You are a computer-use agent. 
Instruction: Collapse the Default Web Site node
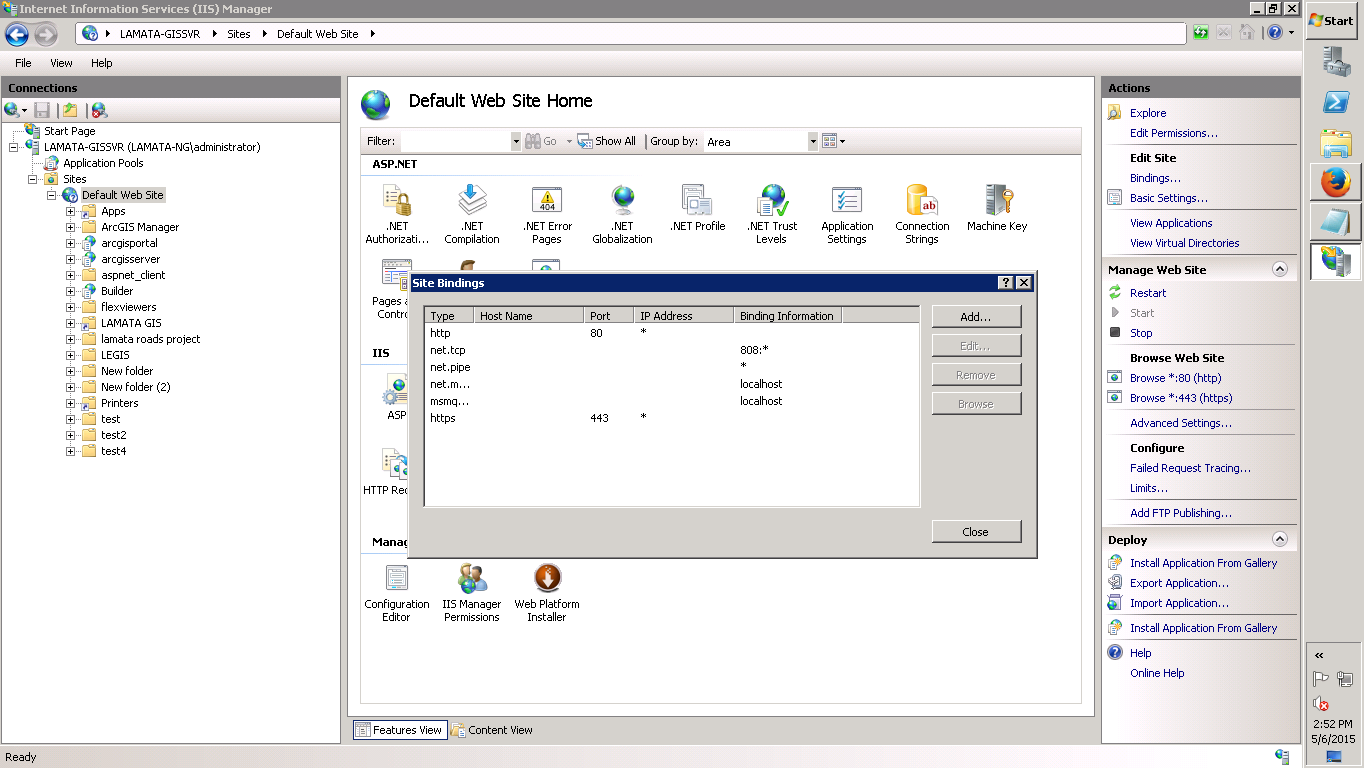point(52,195)
